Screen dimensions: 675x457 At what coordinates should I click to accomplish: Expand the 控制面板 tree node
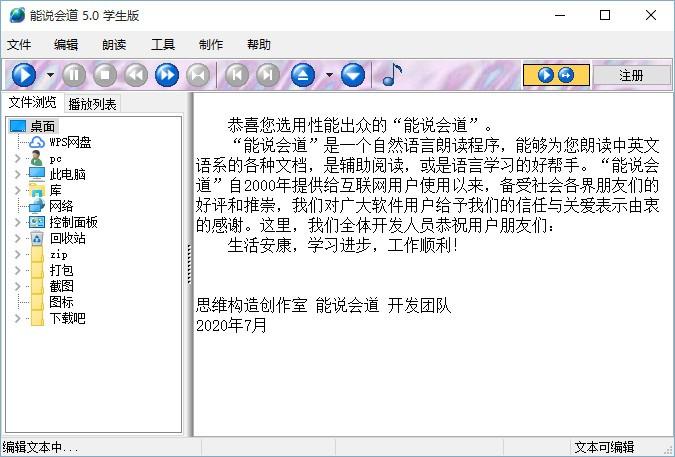(x=17, y=222)
